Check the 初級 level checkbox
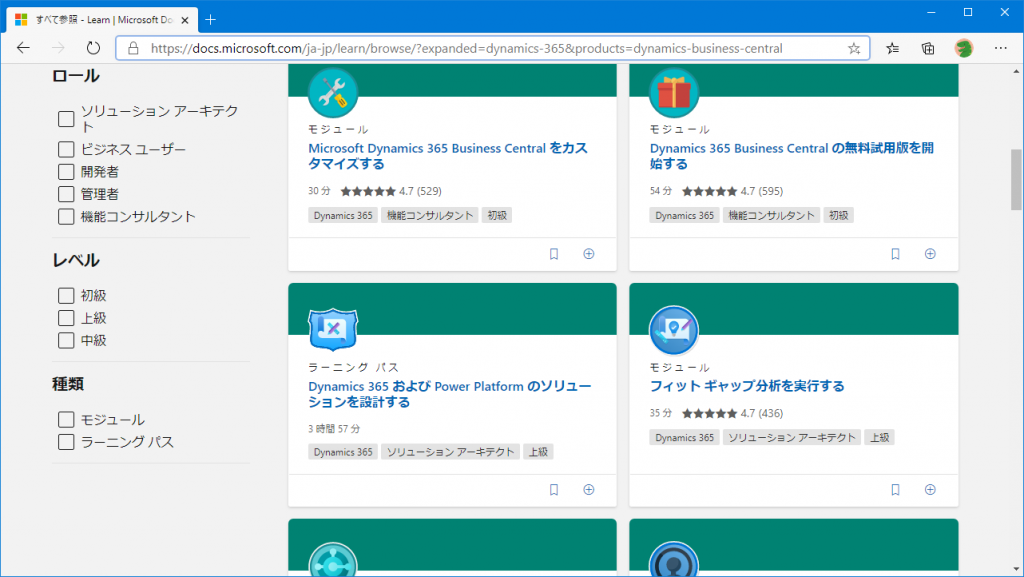 (x=66, y=296)
